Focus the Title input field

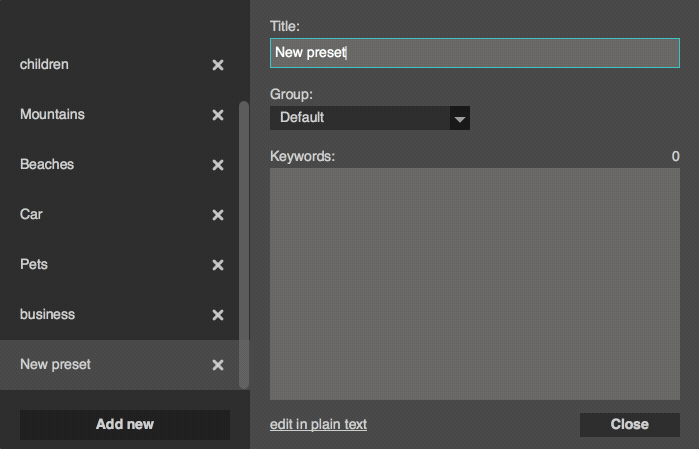[x=475, y=53]
